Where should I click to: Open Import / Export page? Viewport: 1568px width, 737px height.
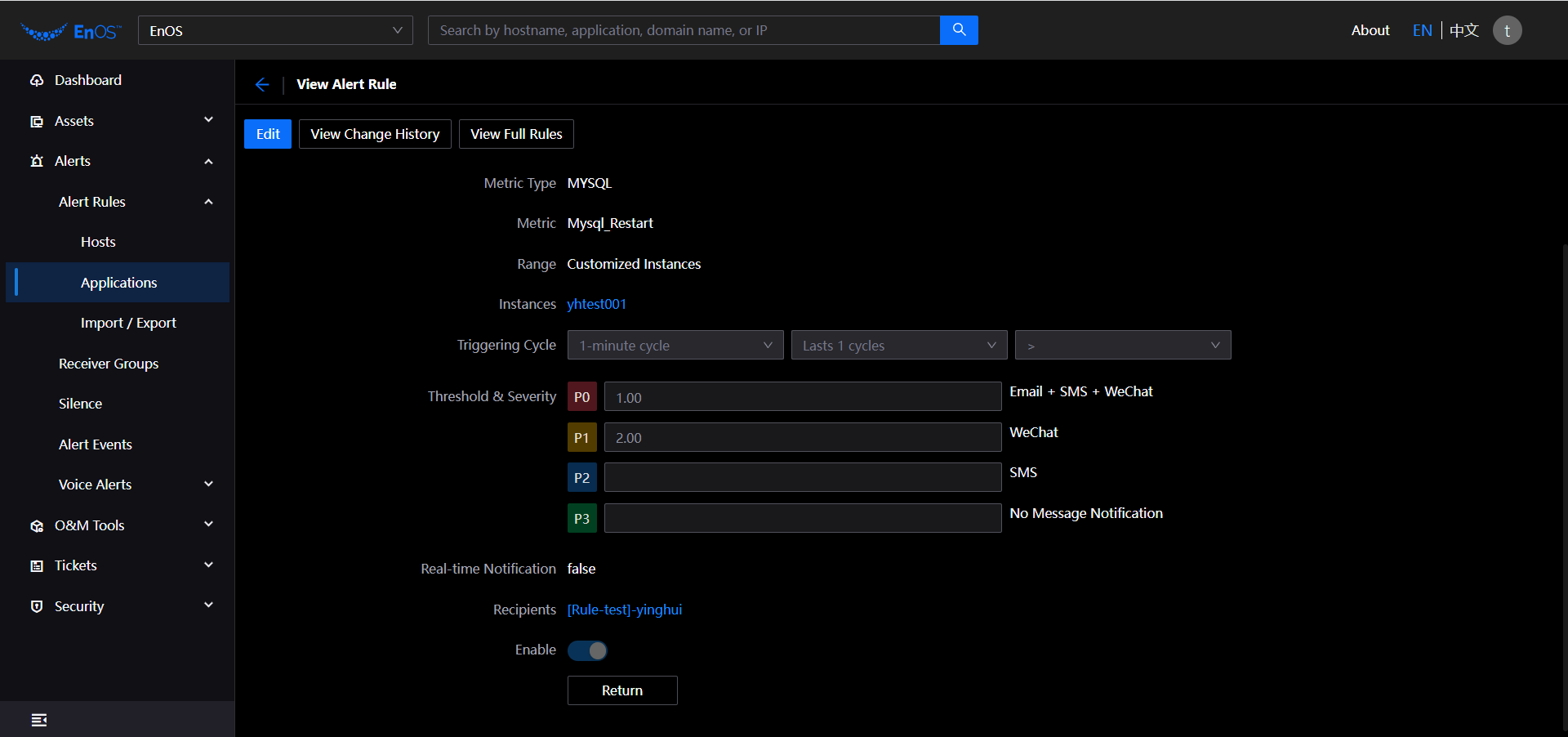[128, 323]
